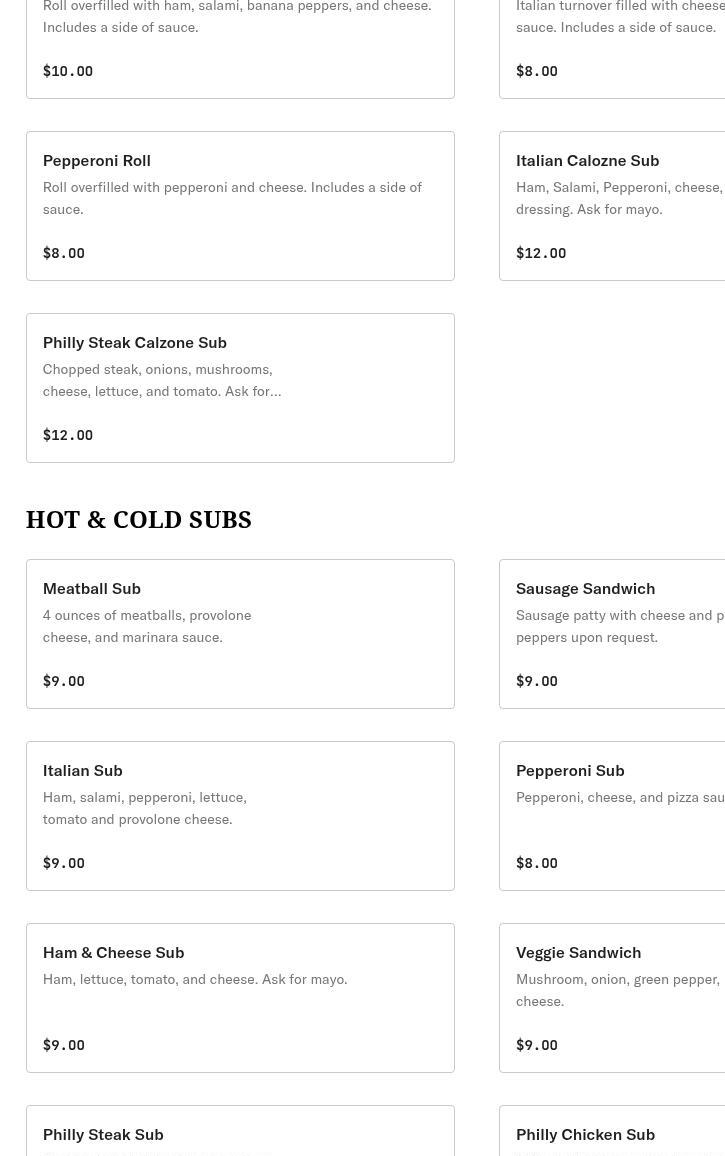Viewport: 725px width, 1156px height.
Task: Choose the Meatball Sub item
Action: 240,634
